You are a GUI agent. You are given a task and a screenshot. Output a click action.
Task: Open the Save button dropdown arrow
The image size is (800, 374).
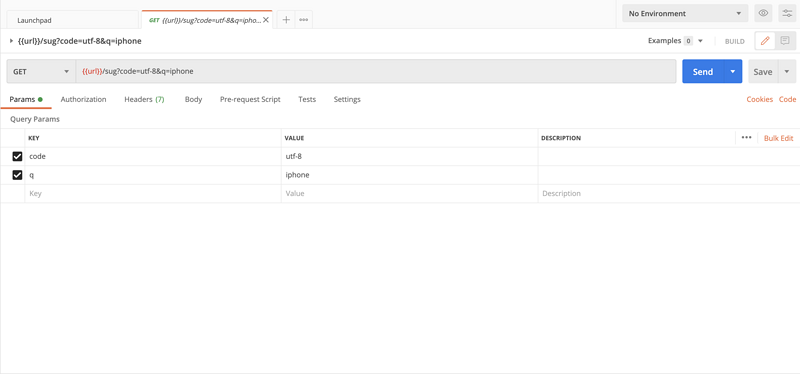pos(787,71)
